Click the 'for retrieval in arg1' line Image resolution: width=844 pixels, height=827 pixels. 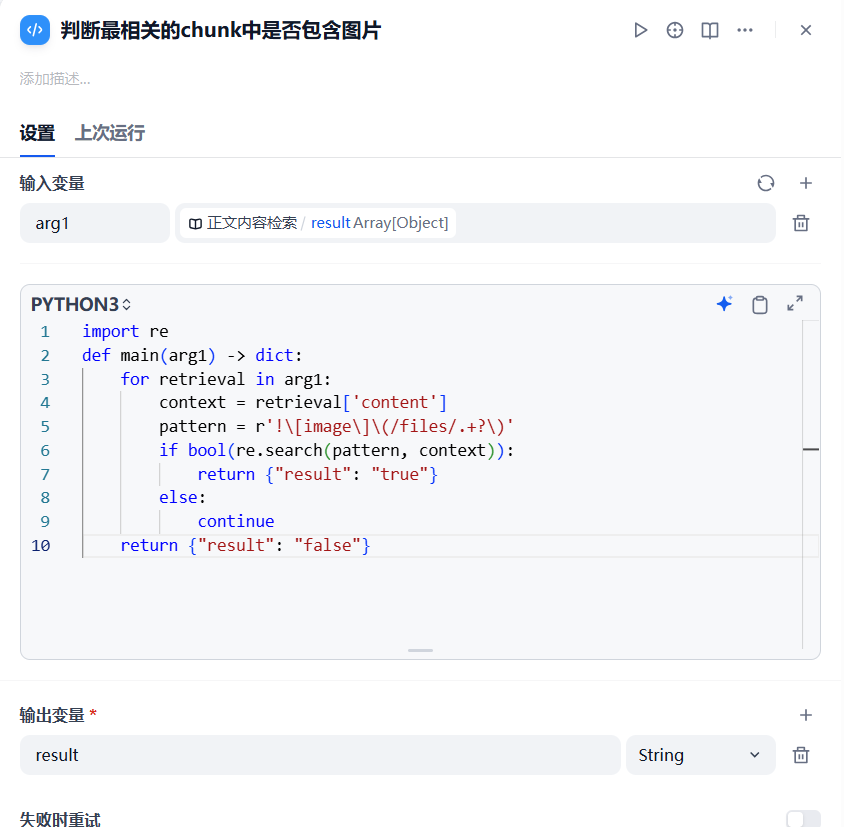226,379
